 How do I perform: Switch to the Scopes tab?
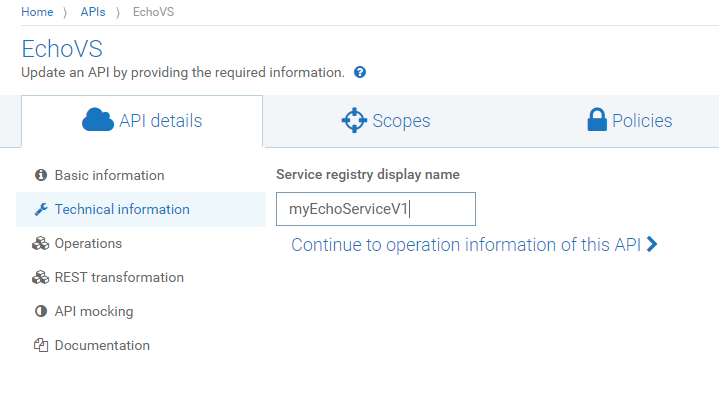click(x=386, y=121)
